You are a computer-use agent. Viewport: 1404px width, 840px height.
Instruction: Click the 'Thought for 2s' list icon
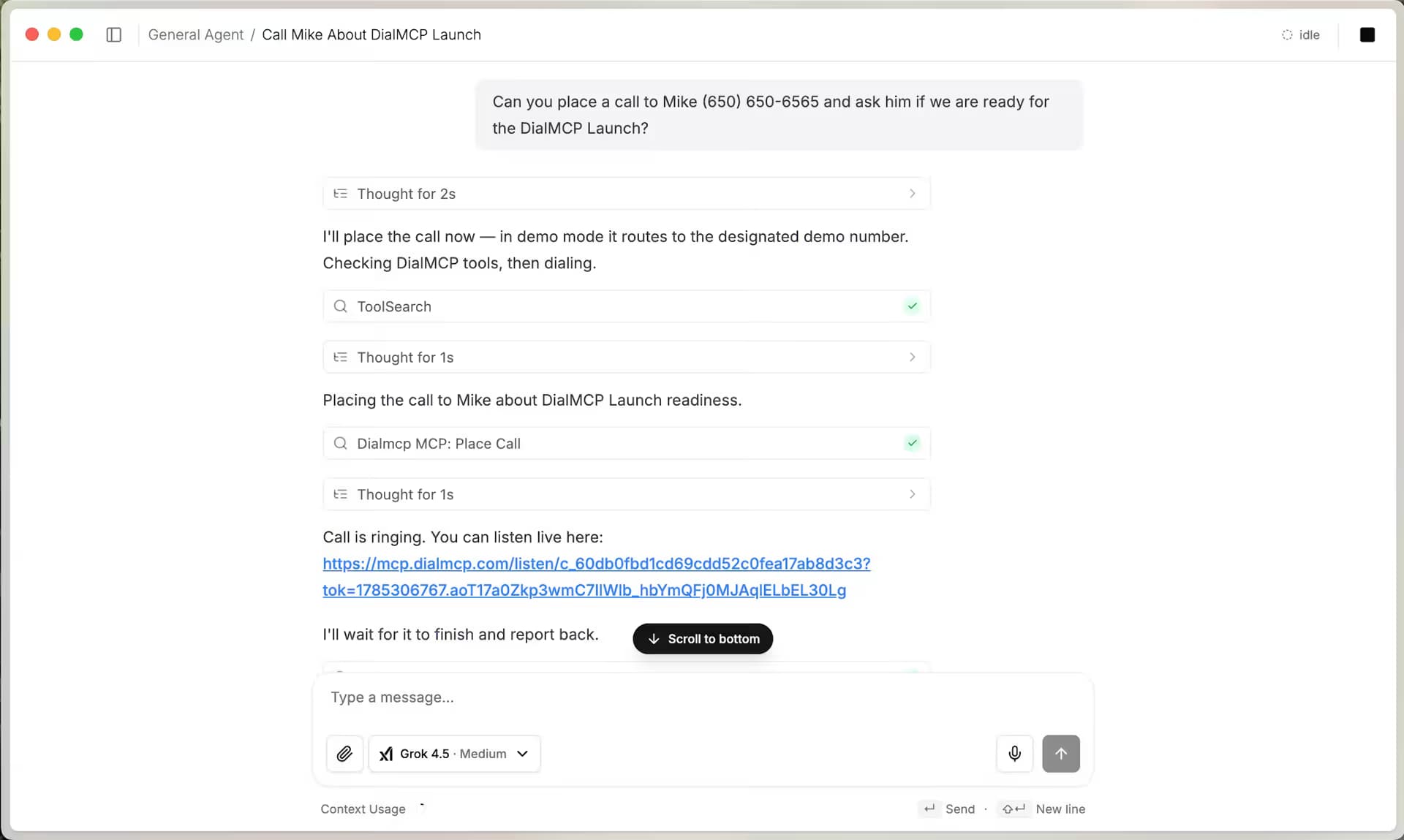coord(340,194)
